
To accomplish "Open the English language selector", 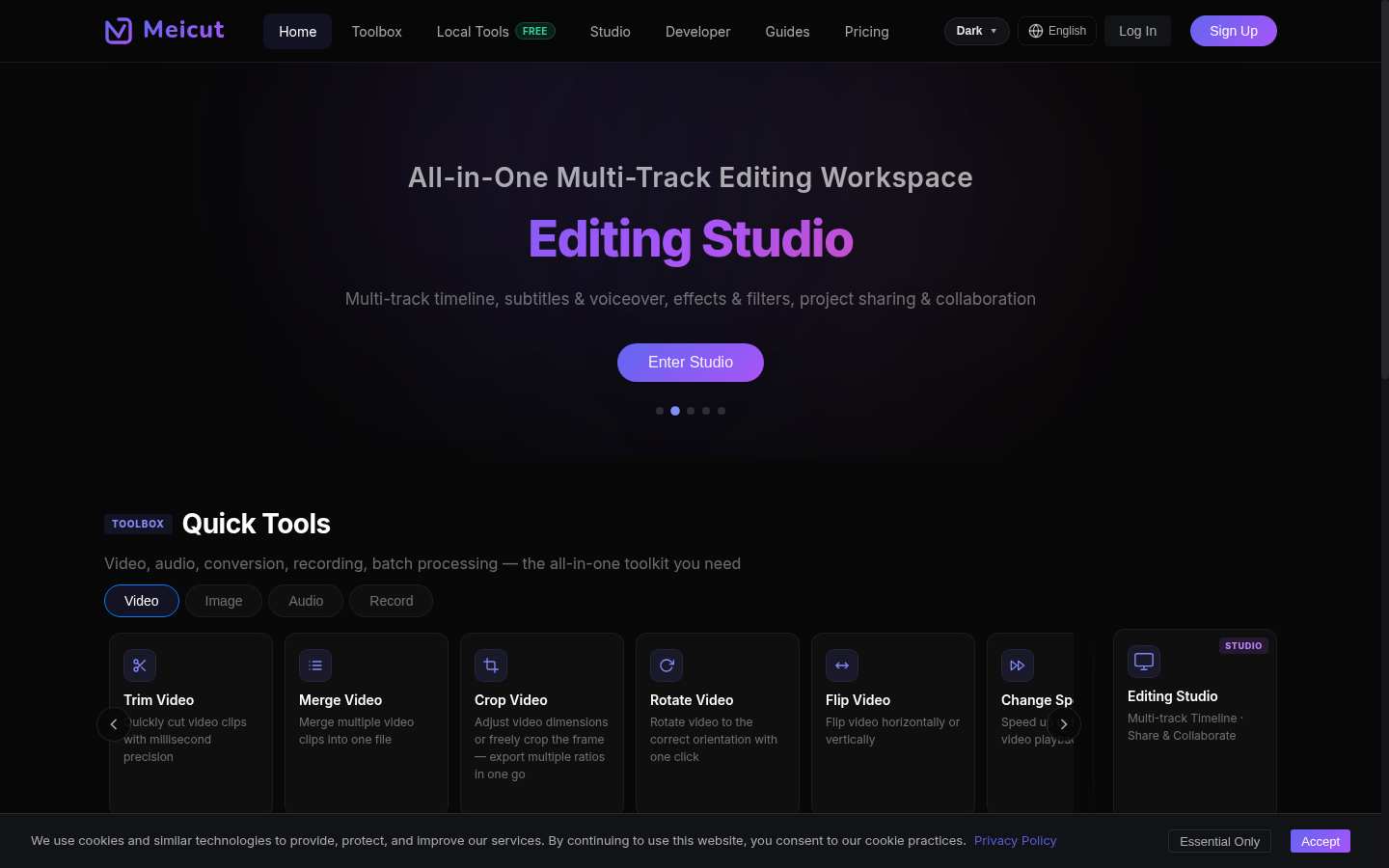I will [x=1057, y=31].
